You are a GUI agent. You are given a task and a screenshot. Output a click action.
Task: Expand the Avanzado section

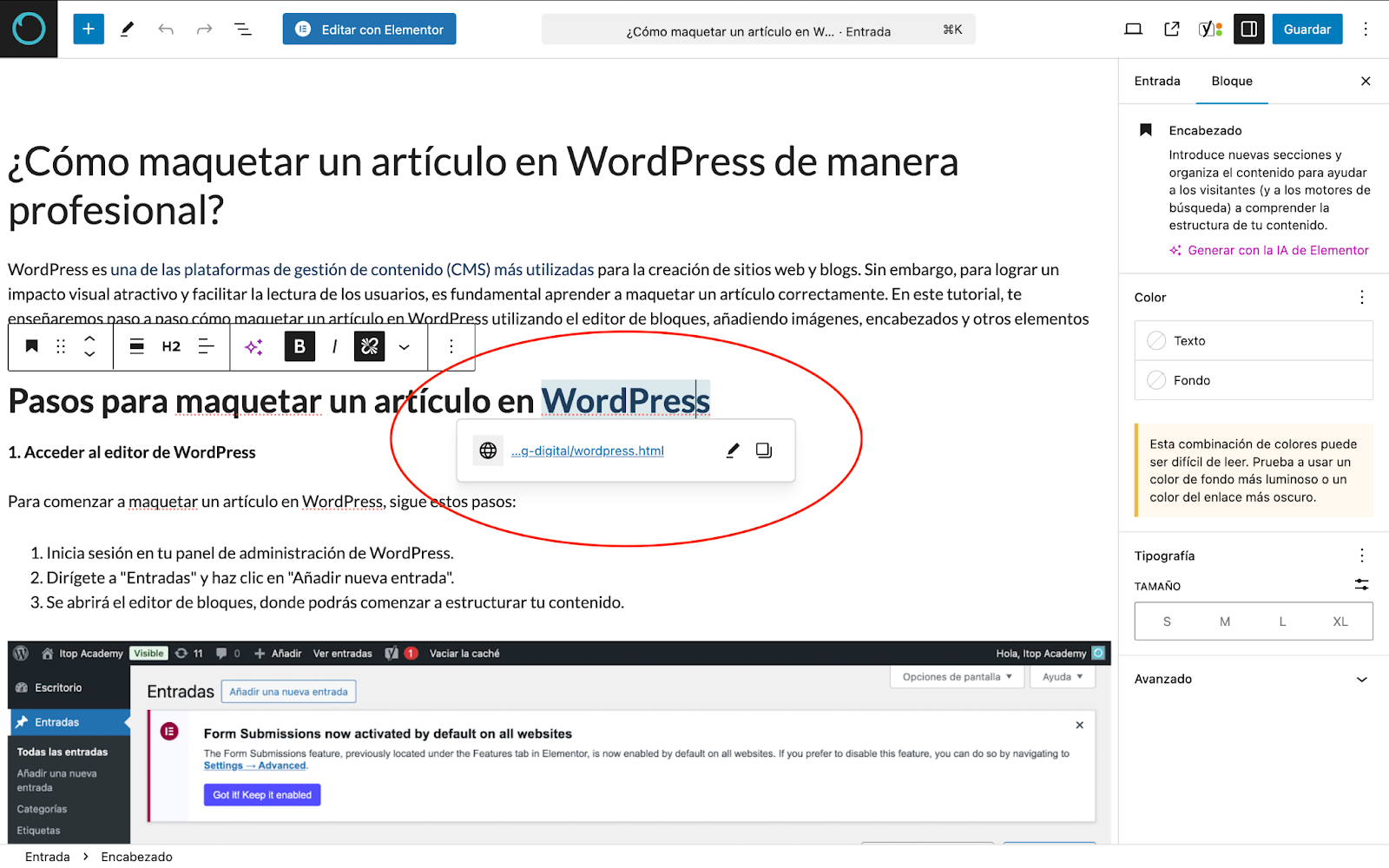pyautogui.click(x=1254, y=679)
